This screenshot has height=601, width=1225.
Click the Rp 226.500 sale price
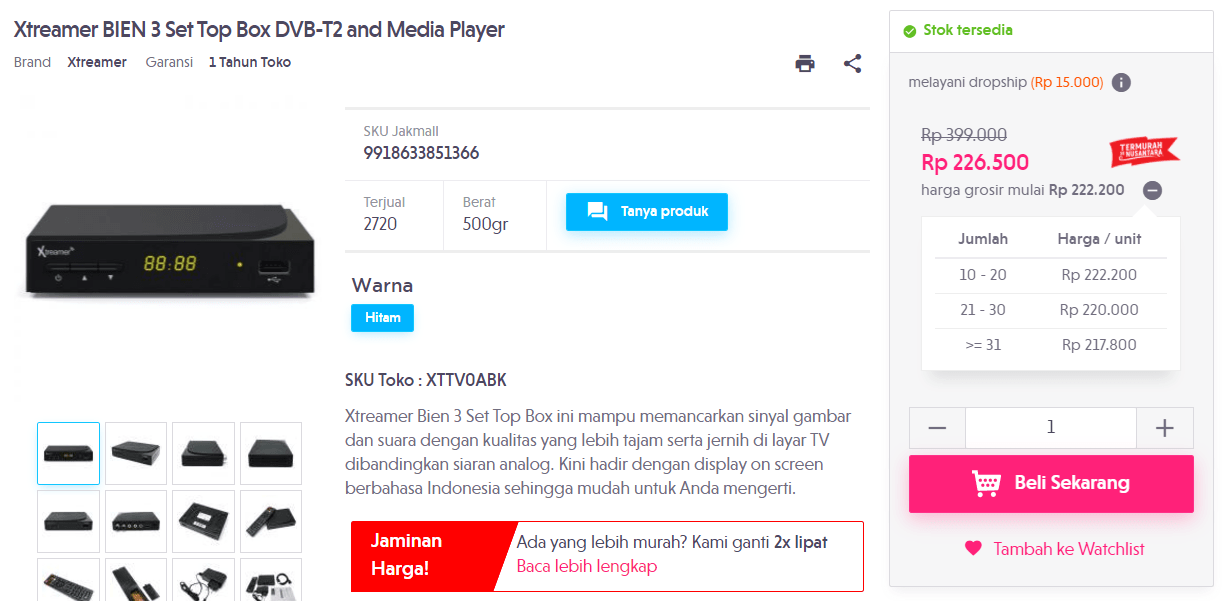coord(974,162)
